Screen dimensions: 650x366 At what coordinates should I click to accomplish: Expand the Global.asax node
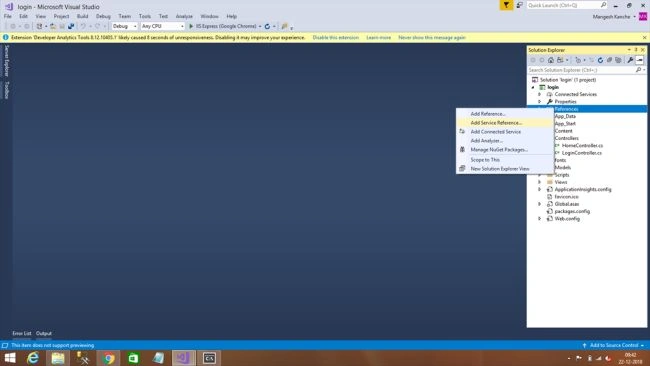coord(540,204)
